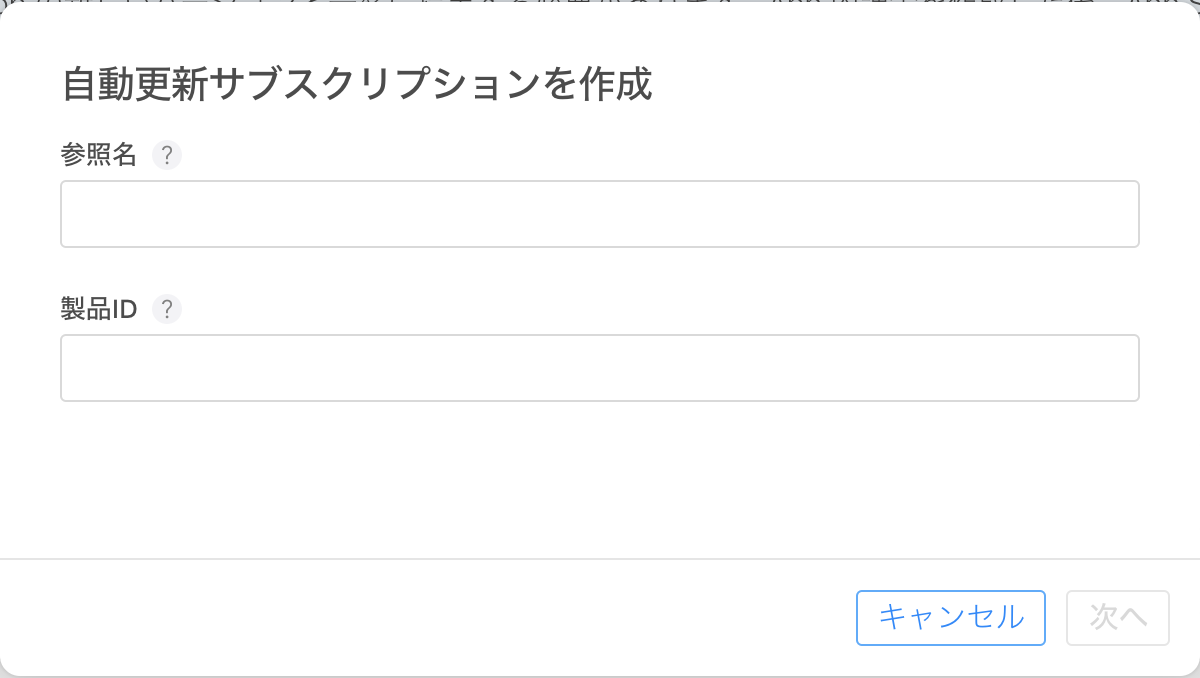The width and height of the screenshot is (1200, 678).
Task: Focus the reference name input box
Action: tap(600, 213)
